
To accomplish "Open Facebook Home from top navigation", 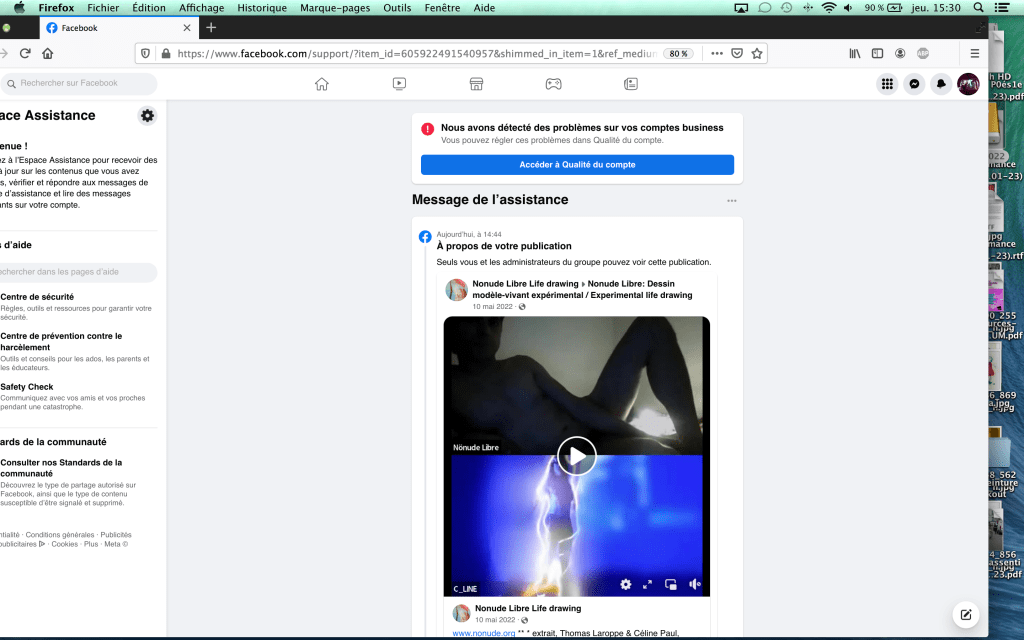I will [x=322, y=84].
